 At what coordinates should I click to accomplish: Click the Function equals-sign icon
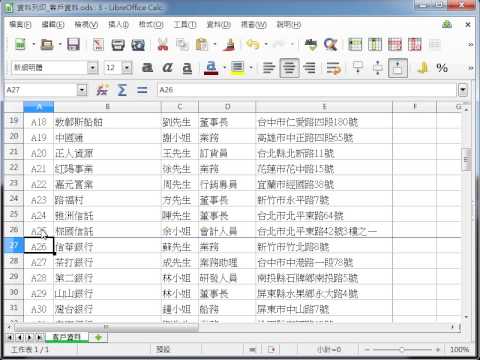(x=142, y=90)
